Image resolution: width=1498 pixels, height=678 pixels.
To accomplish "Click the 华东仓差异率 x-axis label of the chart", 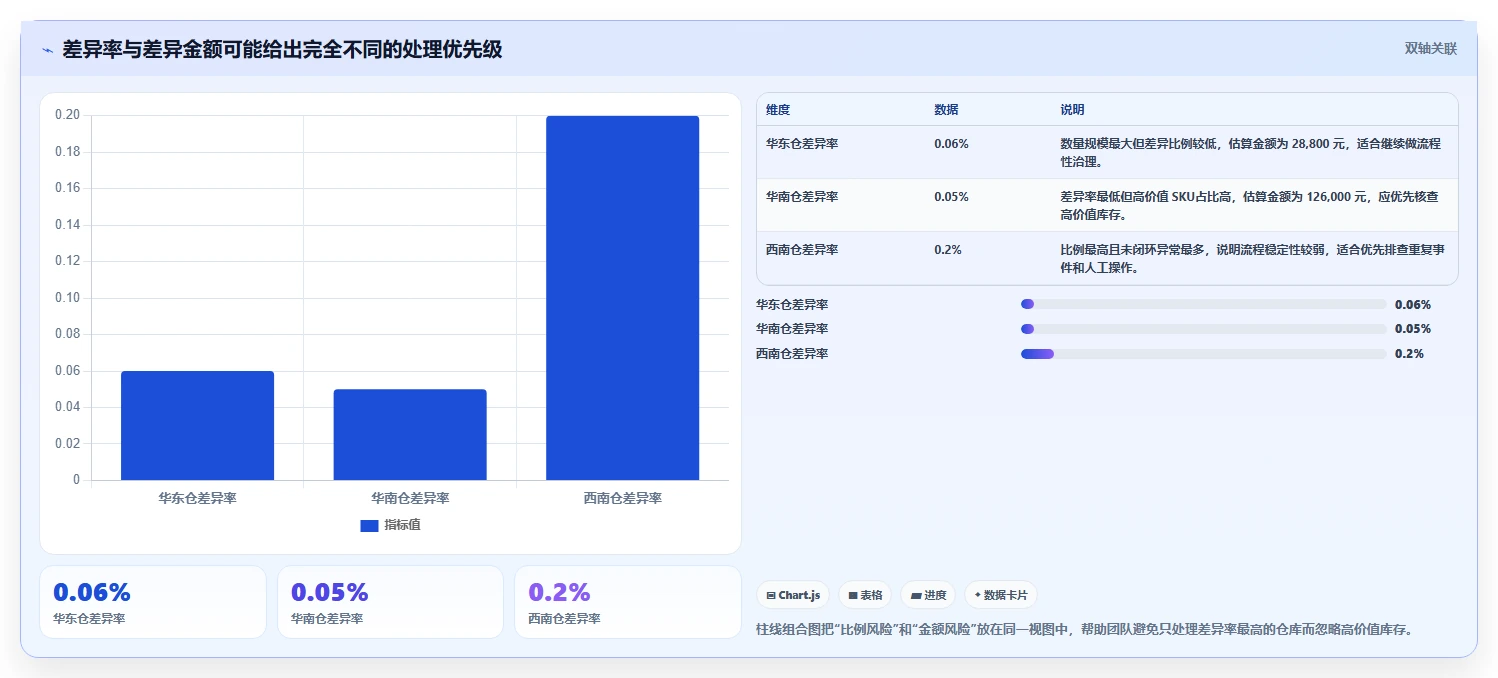I will [197, 497].
